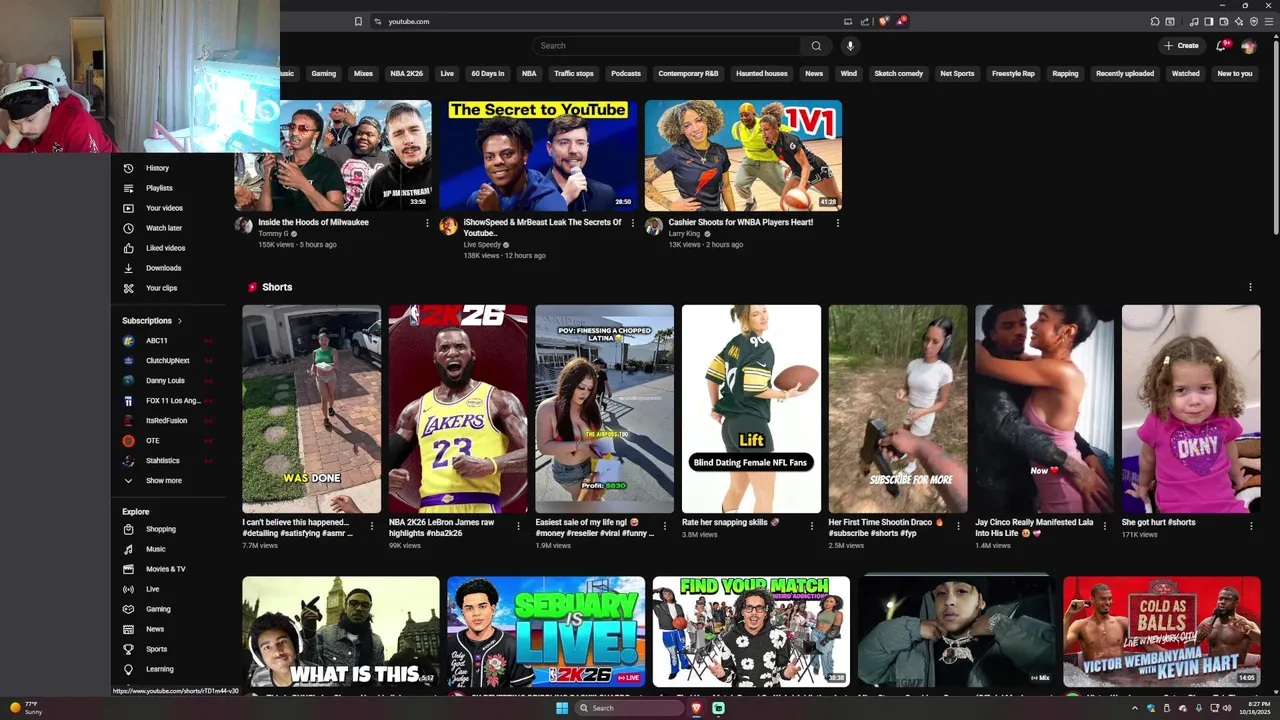The image size is (1280, 720).
Task: Open notifications bell
Action: (x=1221, y=45)
